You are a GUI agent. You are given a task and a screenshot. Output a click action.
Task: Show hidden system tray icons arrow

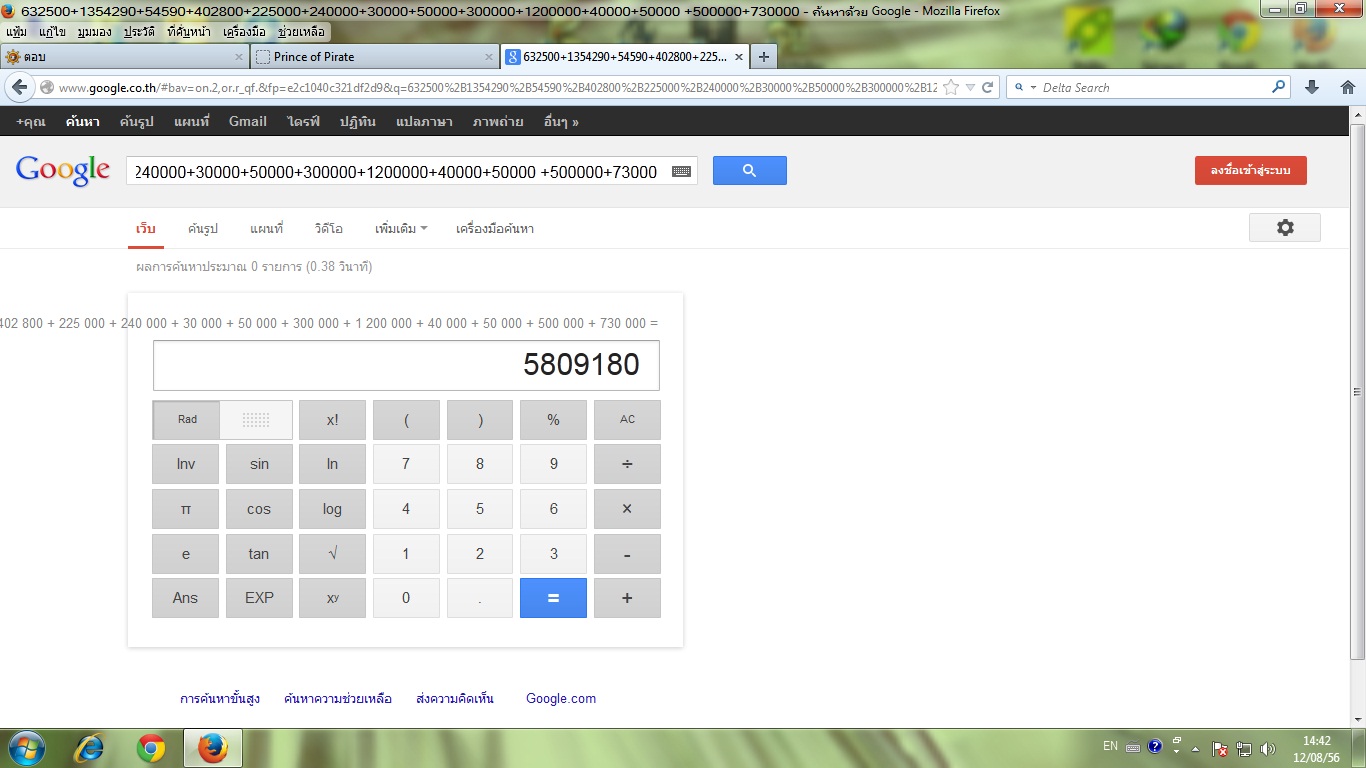point(1195,748)
